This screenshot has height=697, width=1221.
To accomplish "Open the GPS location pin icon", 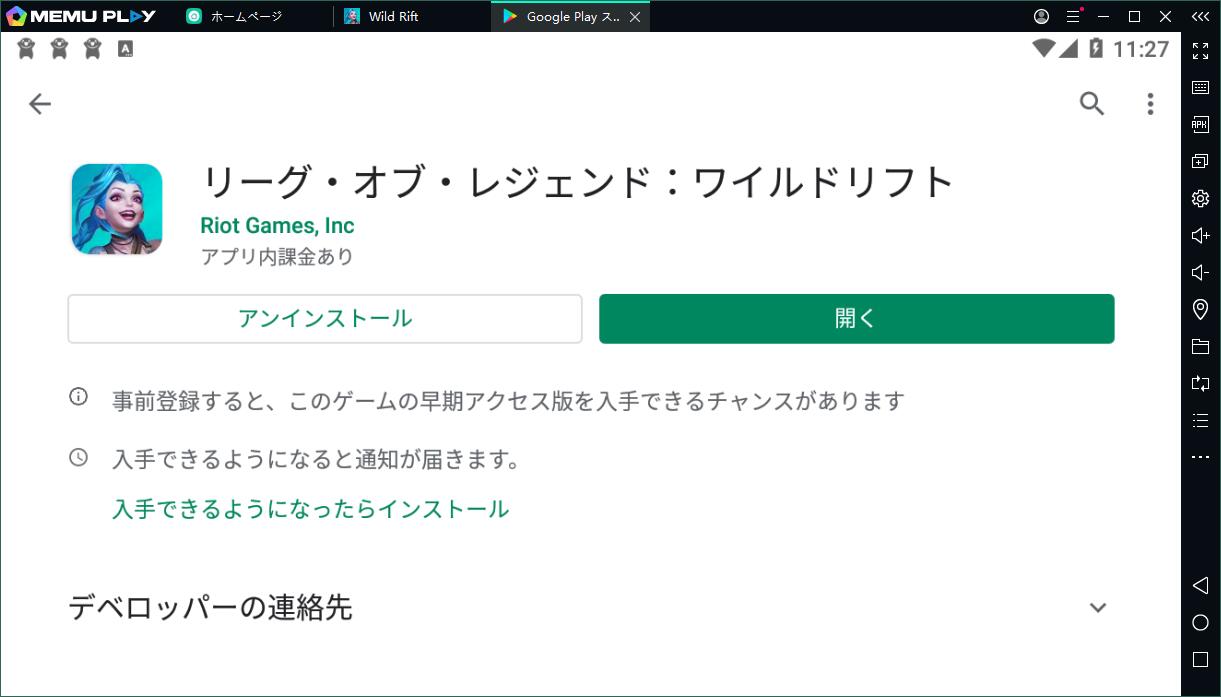I will (1200, 310).
